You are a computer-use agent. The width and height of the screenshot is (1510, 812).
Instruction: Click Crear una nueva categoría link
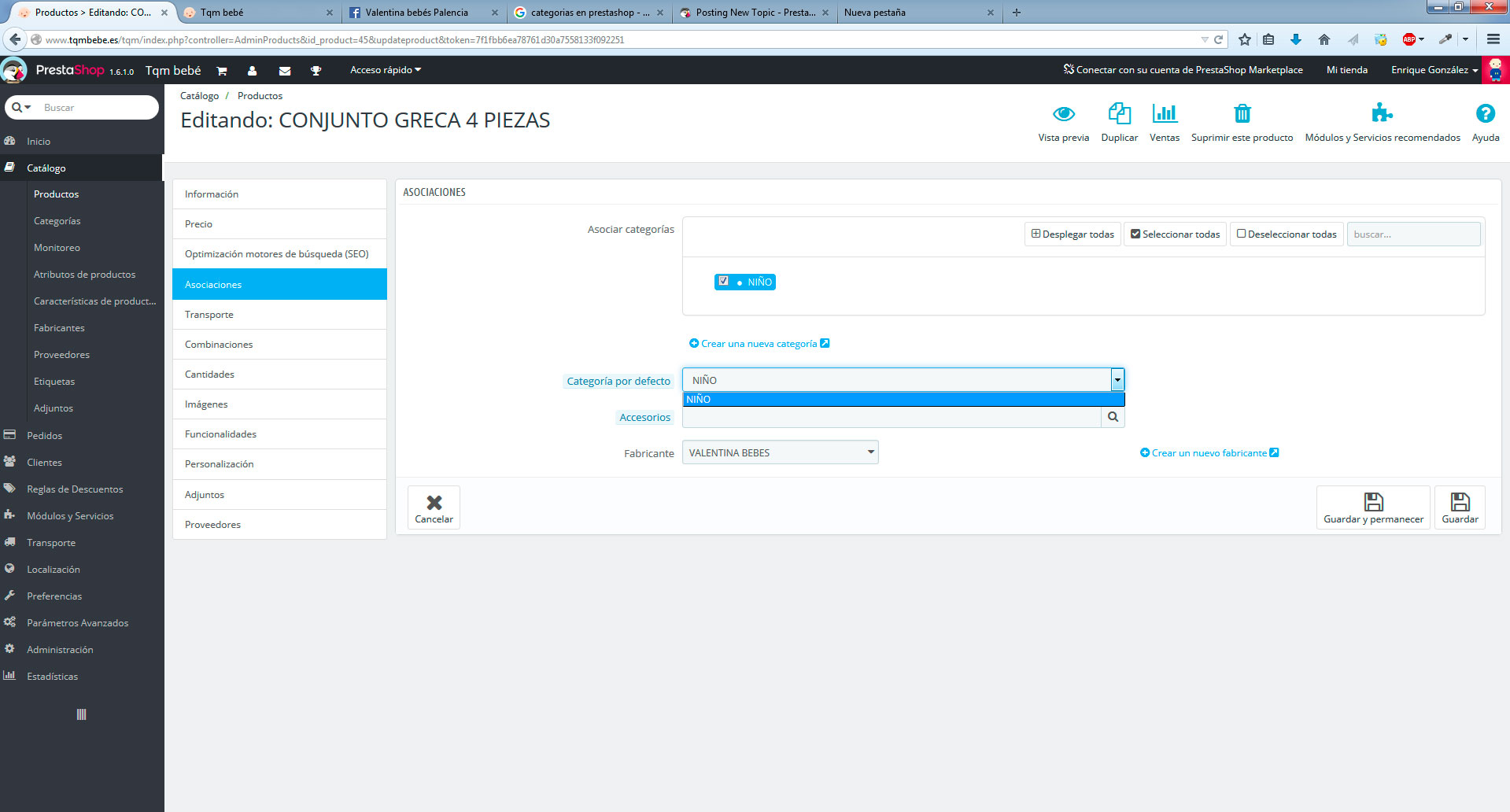point(759,344)
